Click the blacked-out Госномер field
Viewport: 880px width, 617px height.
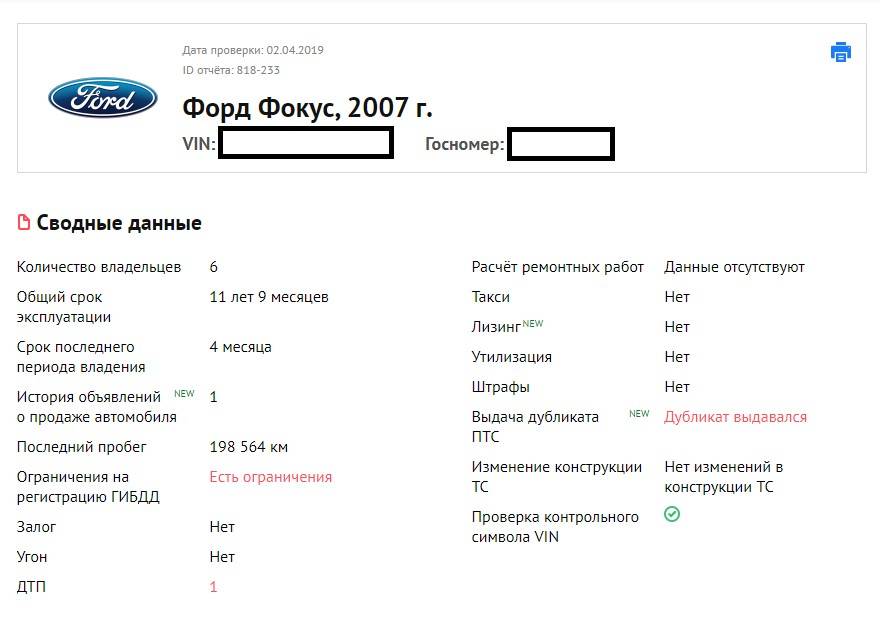[x=560, y=144]
